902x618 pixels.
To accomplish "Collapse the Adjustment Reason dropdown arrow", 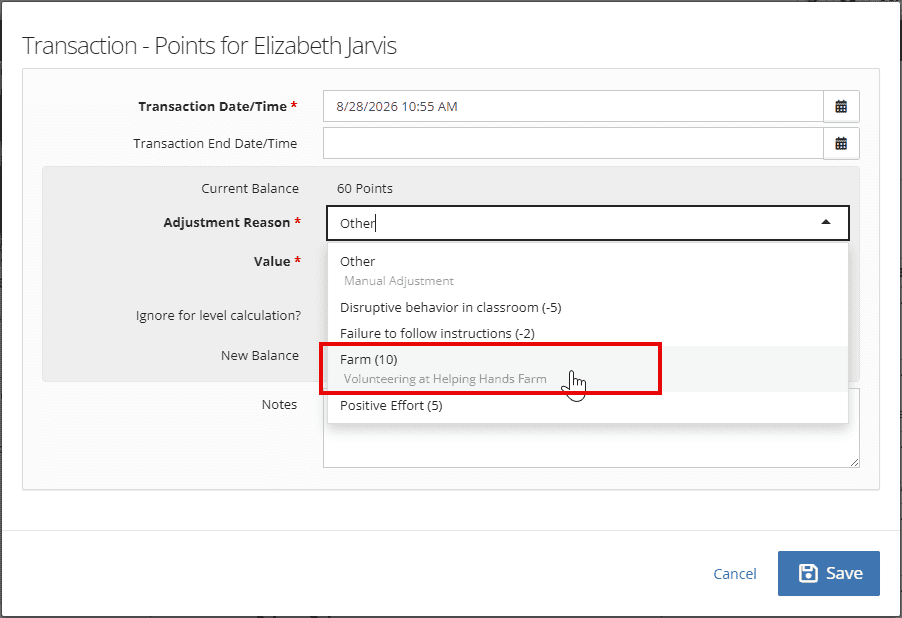I will point(825,223).
